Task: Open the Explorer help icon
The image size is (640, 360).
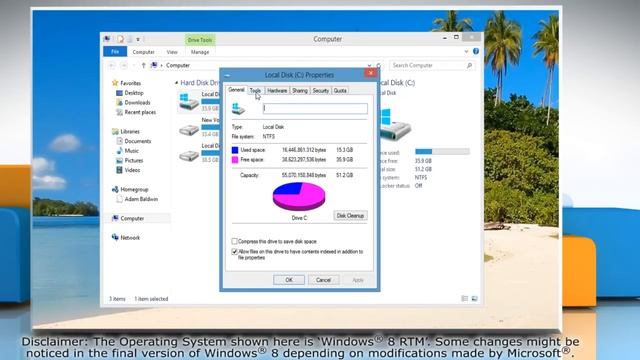Action: point(476,51)
